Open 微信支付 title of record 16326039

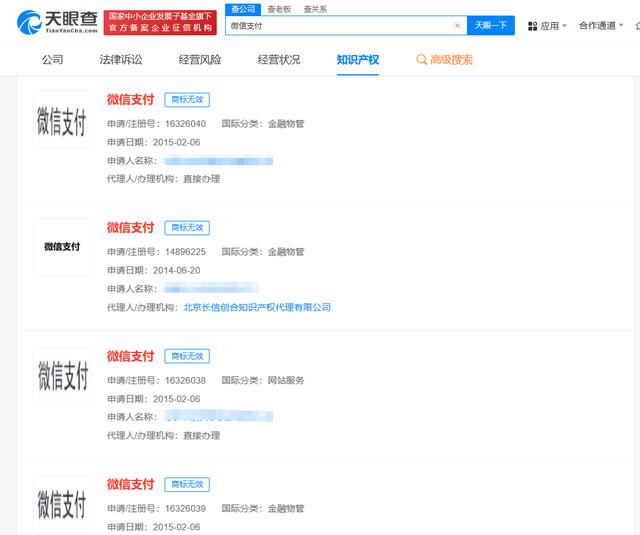pyautogui.click(x=130, y=484)
